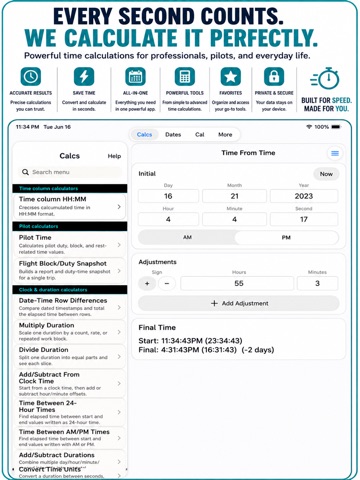This screenshot has width=360, height=480.
Task: Switch to the Calcs tab
Action: 144,135
